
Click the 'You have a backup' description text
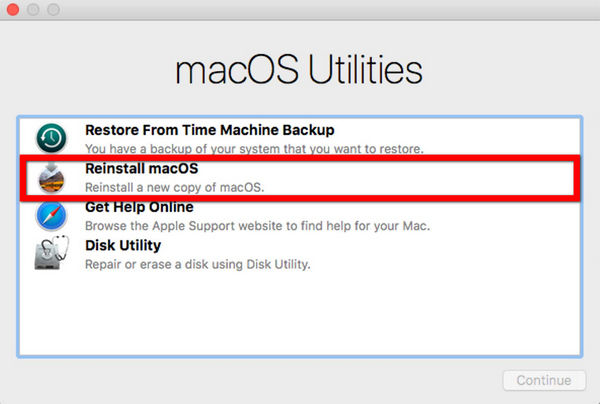(253, 149)
